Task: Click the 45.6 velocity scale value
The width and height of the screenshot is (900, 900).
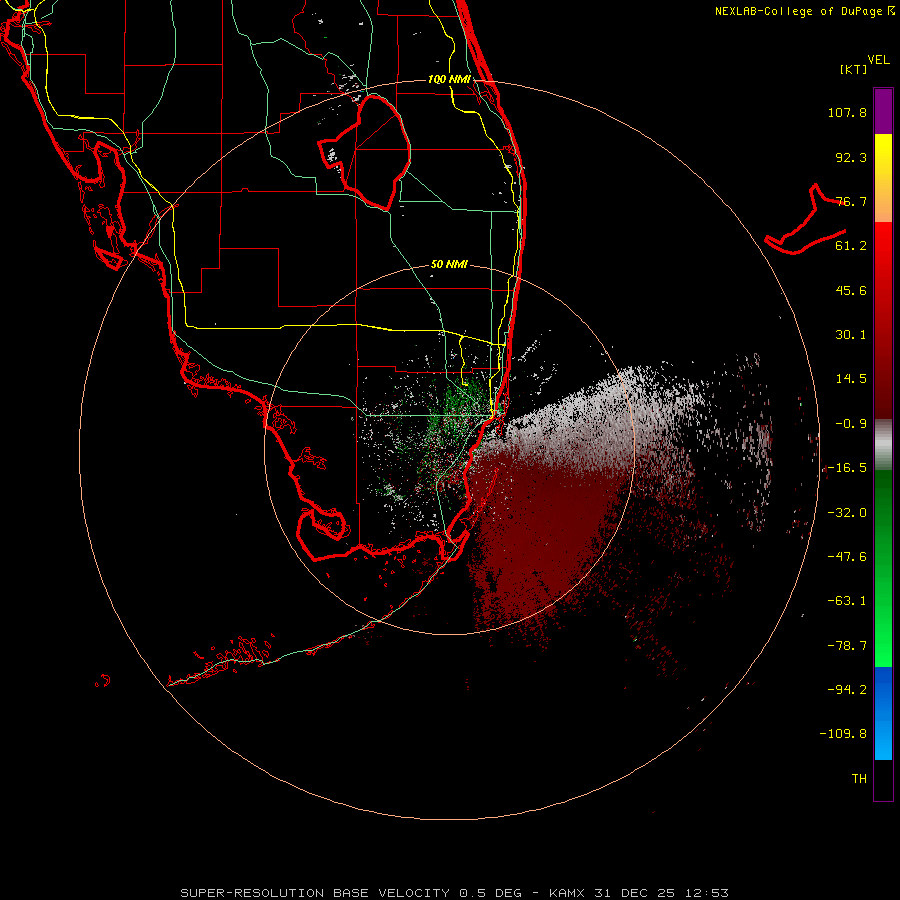Action: coord(851,290)
